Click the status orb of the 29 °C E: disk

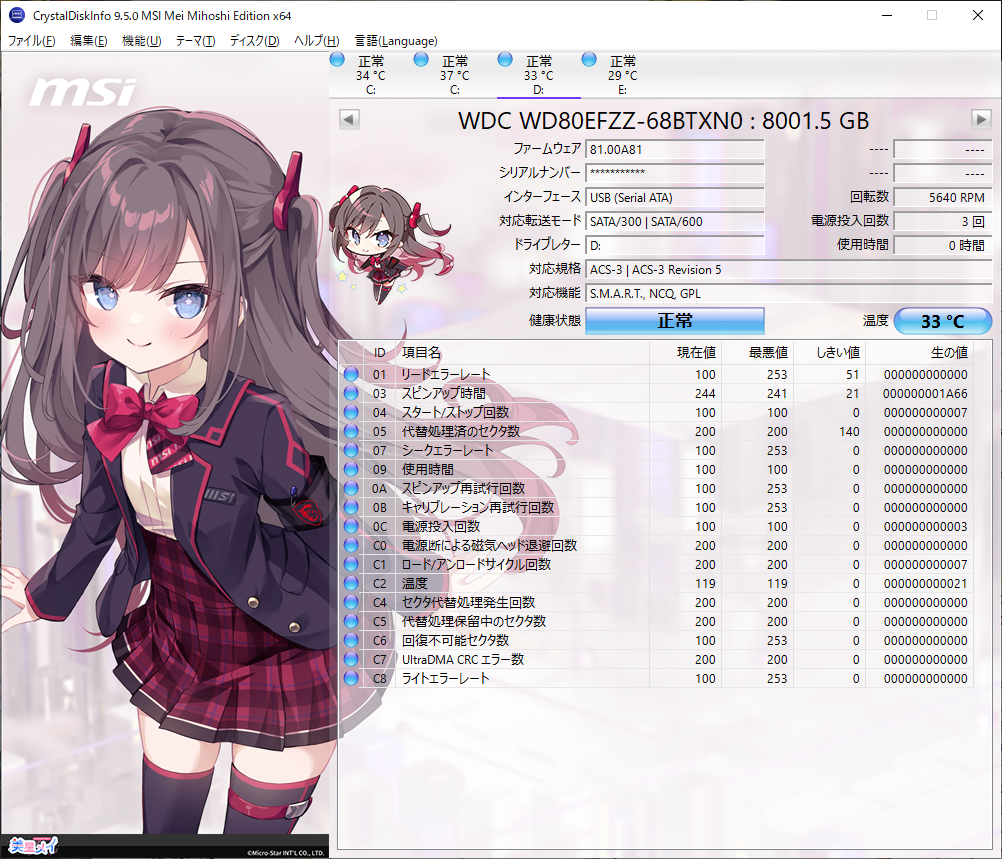[589, 59]
